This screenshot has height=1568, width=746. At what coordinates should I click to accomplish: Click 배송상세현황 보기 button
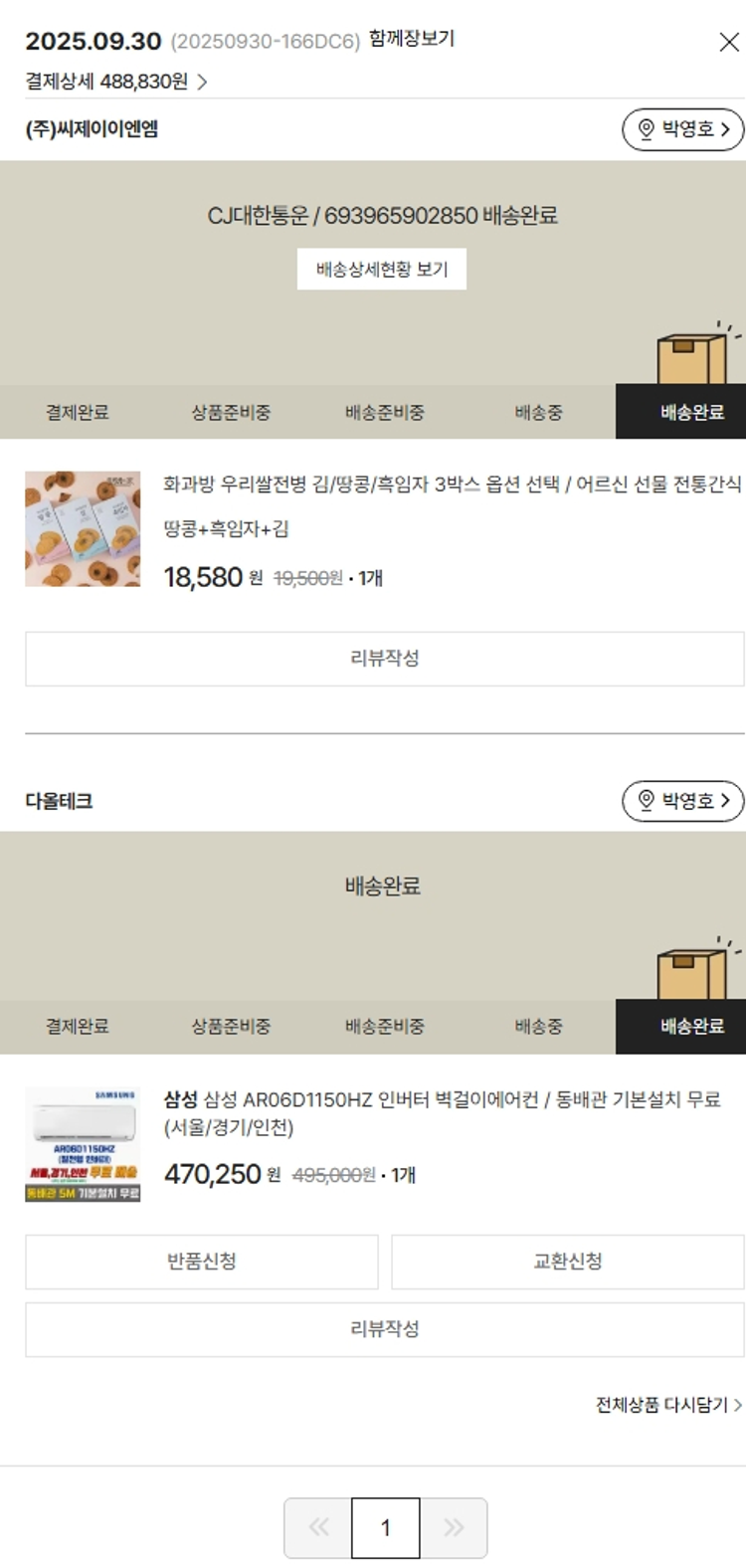pyautogui.click(x=382, y=270)
